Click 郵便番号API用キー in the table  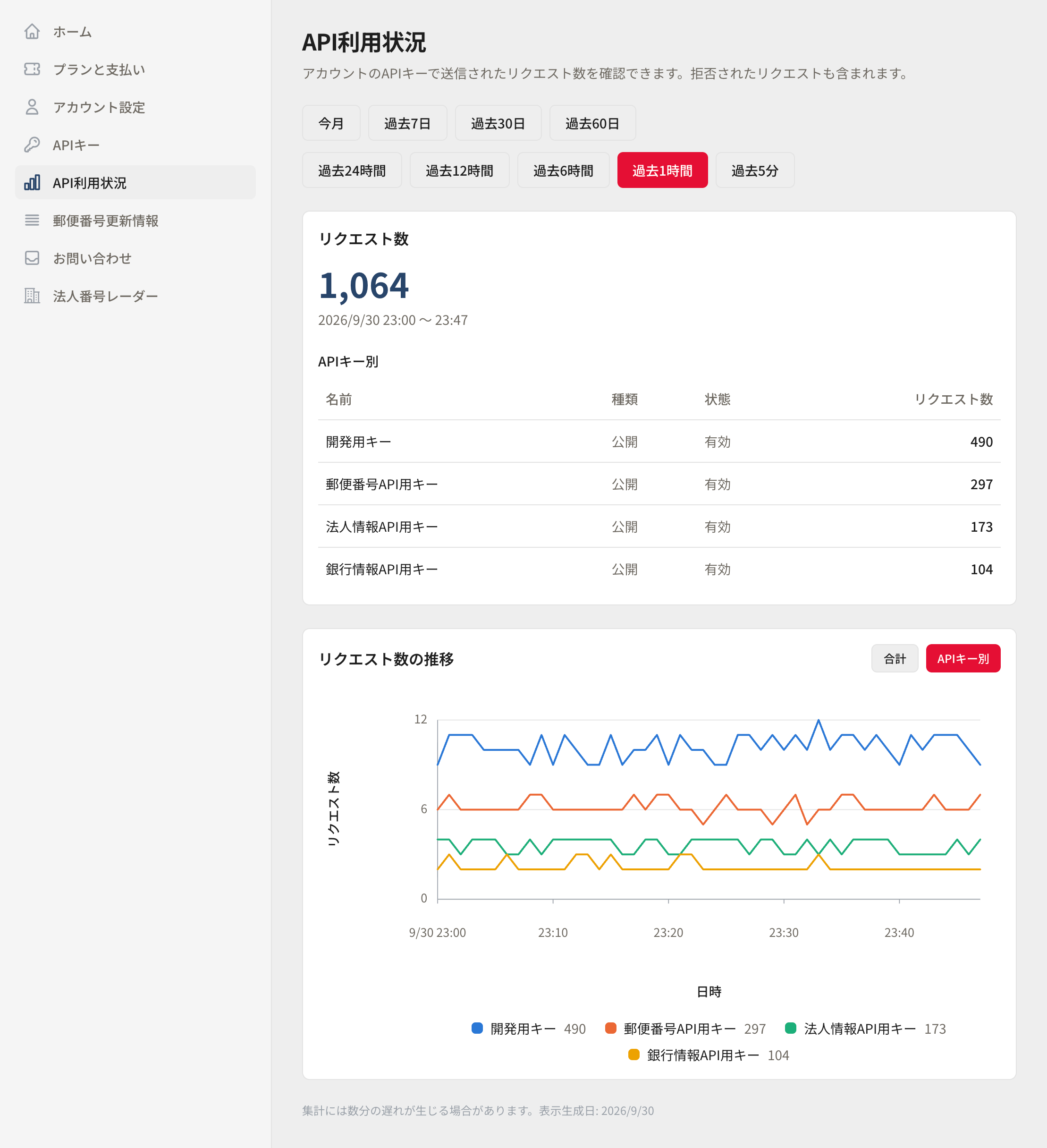click(x=381, y=485)
